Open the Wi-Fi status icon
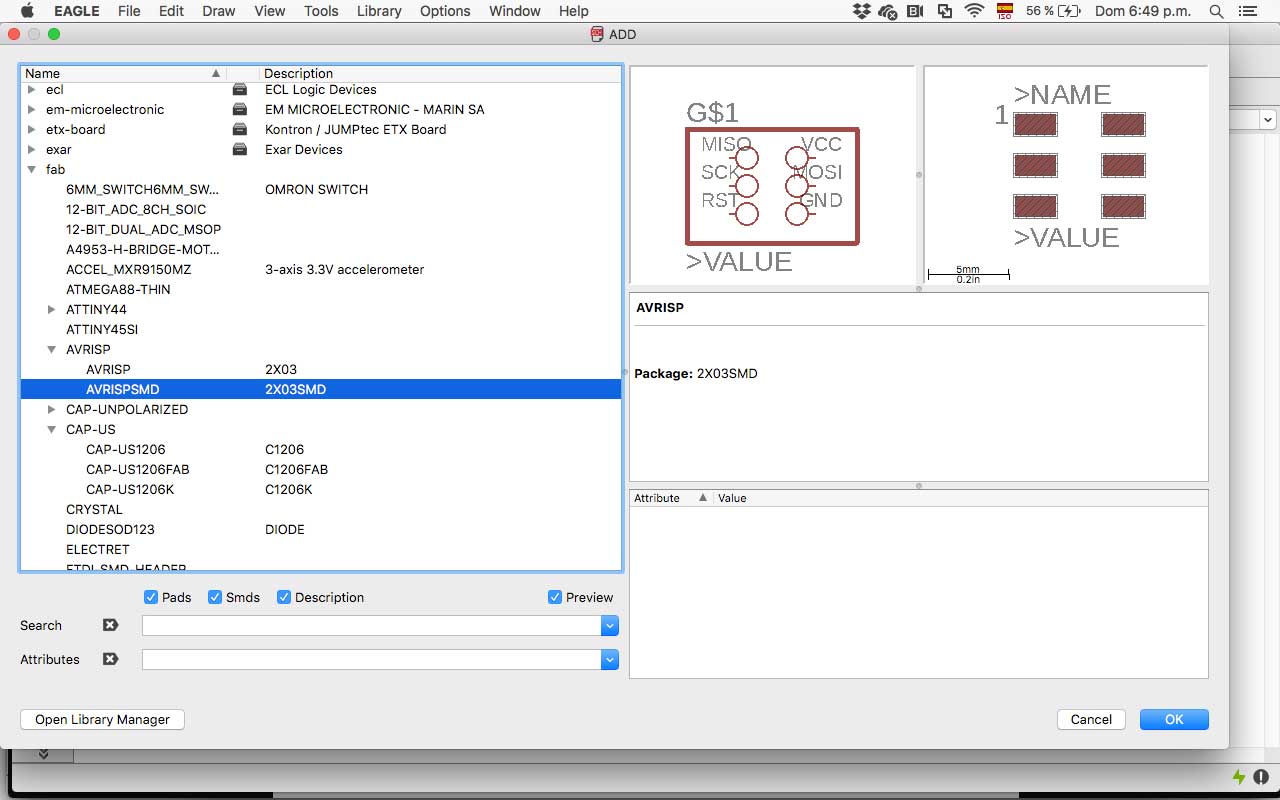Screen dimensions: 1280x800 [x=974, y=11]
